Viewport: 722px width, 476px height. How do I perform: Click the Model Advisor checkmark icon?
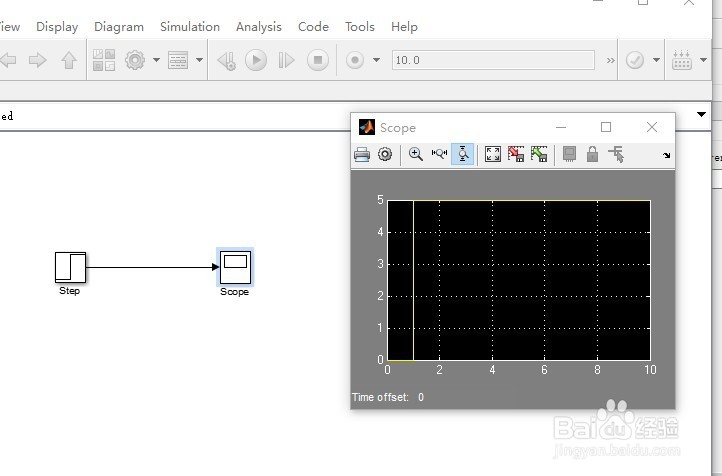[x=635, y=60]
